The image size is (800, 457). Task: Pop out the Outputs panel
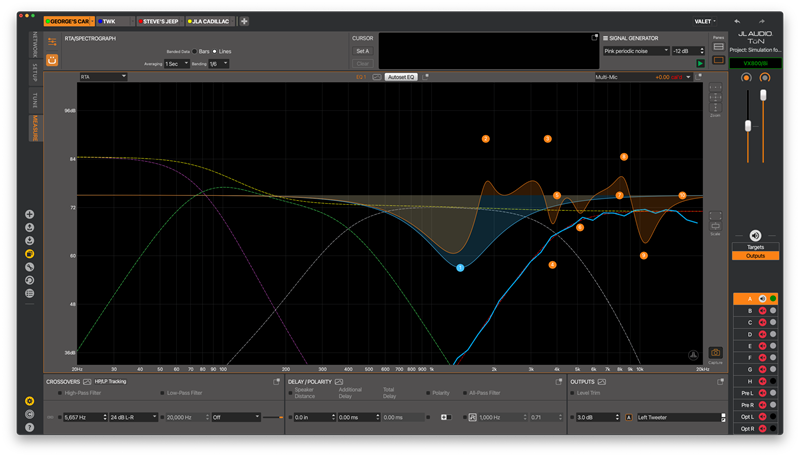click(x=720, y=382)
